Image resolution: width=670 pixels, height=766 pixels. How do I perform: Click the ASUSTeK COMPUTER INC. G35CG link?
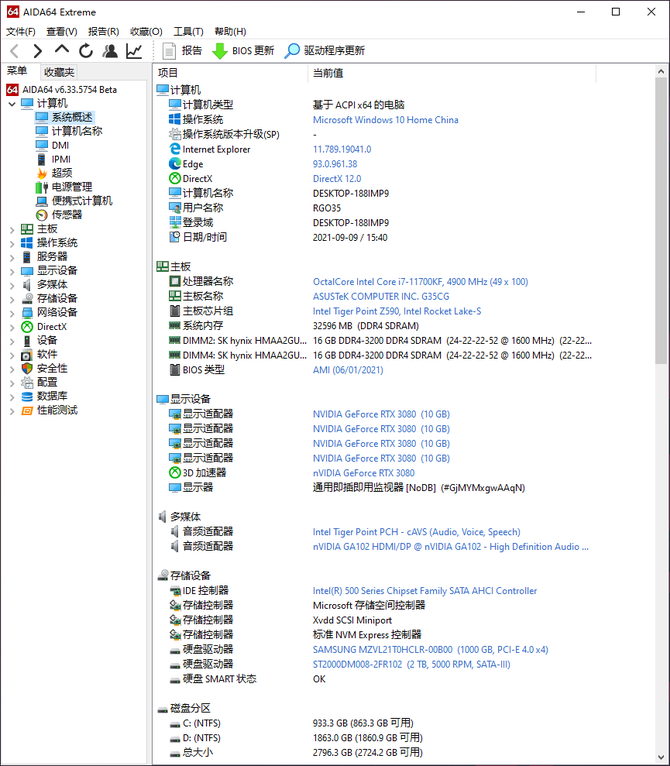(394, 296)
